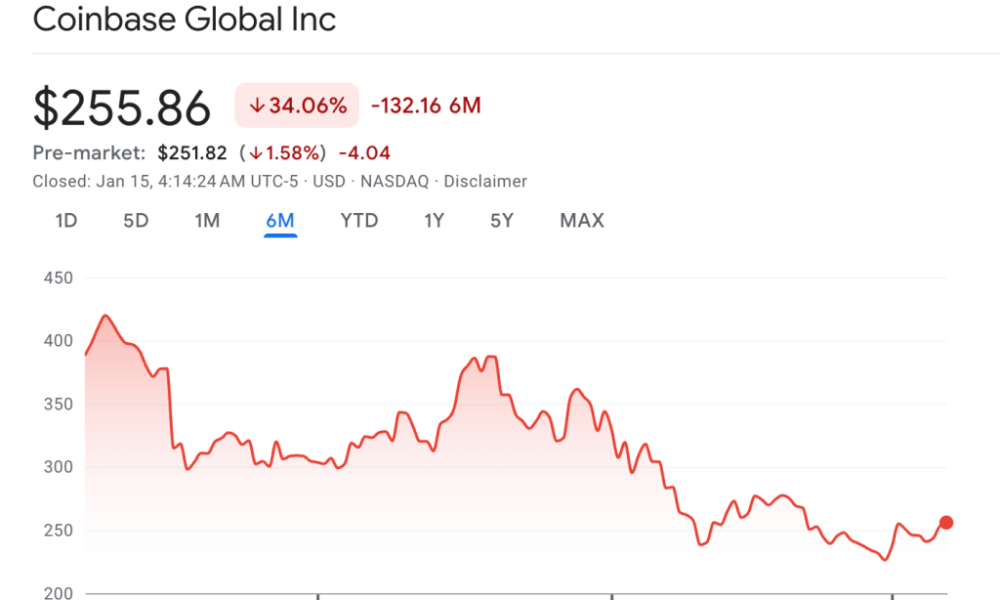Open the 6M chart view
This screenshot has width=1000, height=600.
click(280, 220)
